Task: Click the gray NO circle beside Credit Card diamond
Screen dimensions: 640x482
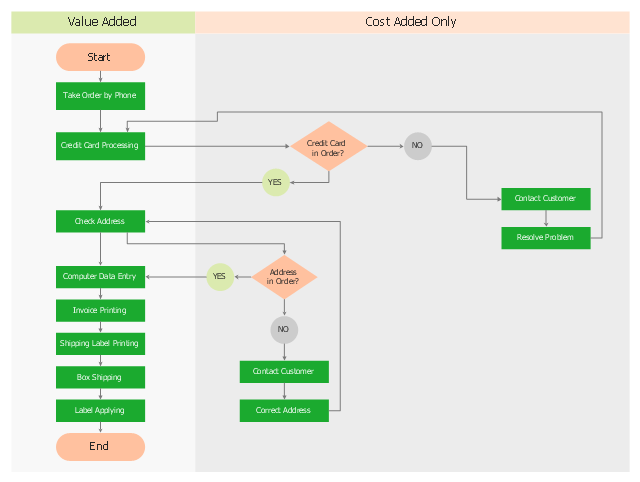Action: pos(417,146)
